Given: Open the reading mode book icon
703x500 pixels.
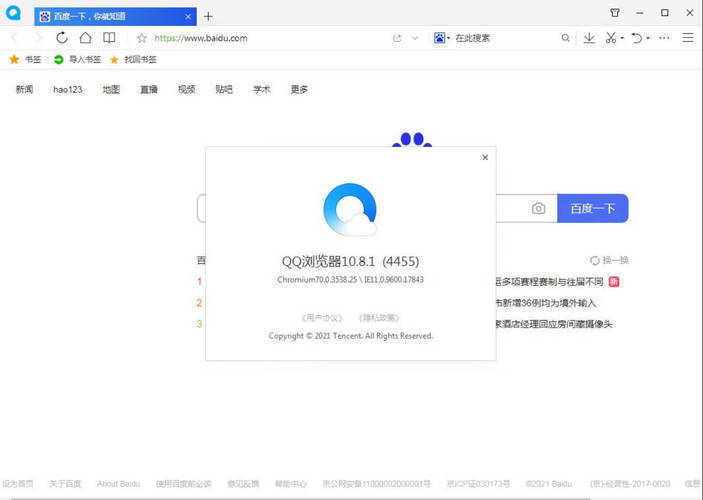Looking at the screenshot, I should click(109, 38).
